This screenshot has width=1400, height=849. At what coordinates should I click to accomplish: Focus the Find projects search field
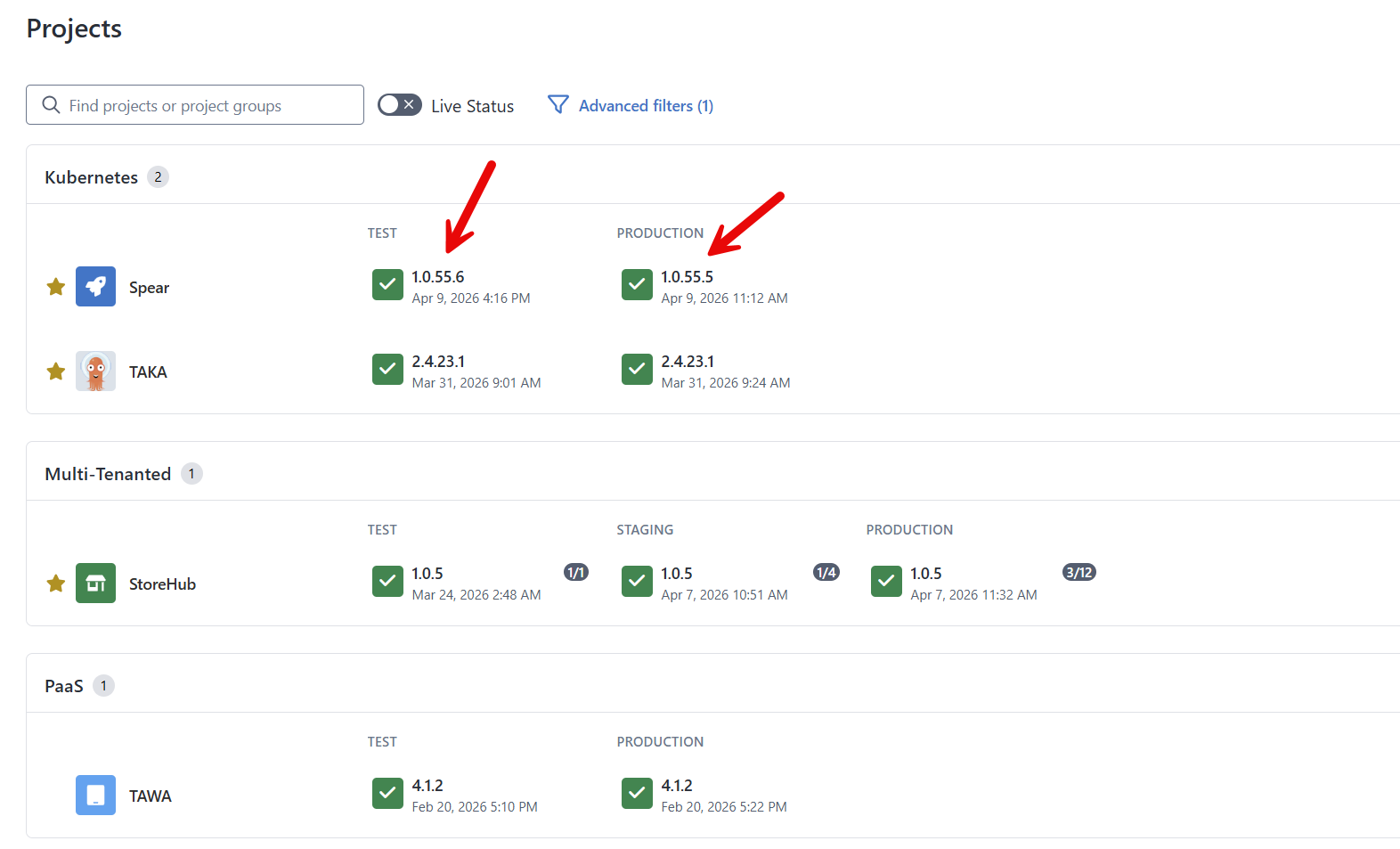(x=205, y=106)
